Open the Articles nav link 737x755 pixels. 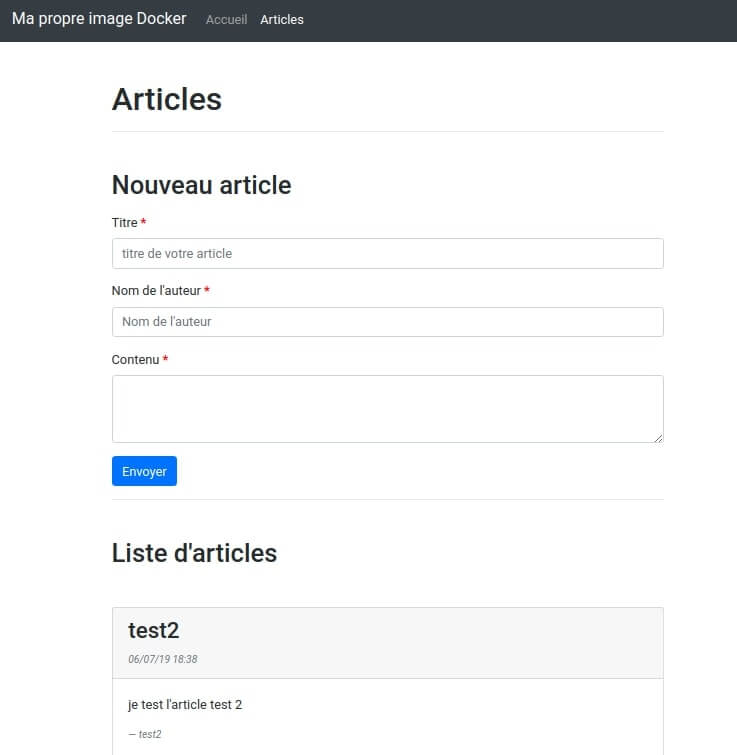point(282,20)
